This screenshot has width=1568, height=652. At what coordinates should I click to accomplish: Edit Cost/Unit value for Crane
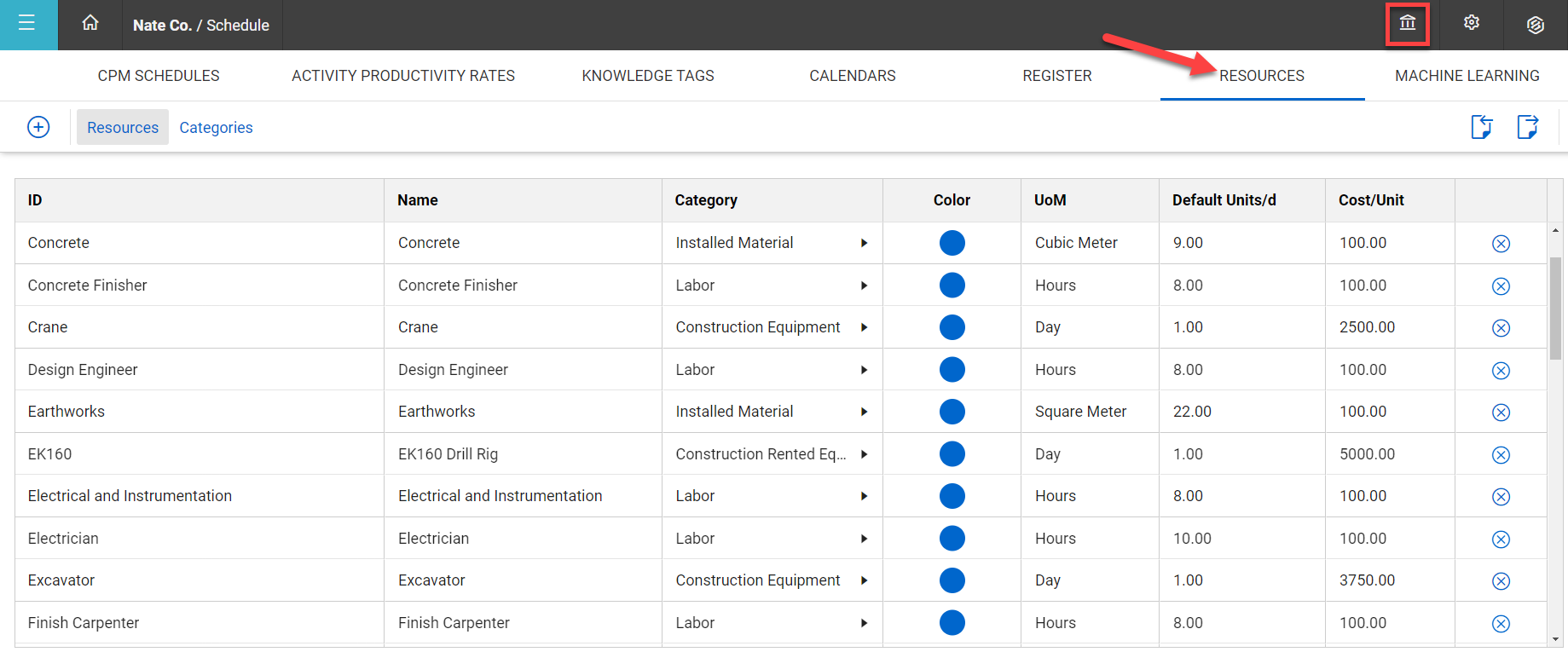[x=1367, y=327]
